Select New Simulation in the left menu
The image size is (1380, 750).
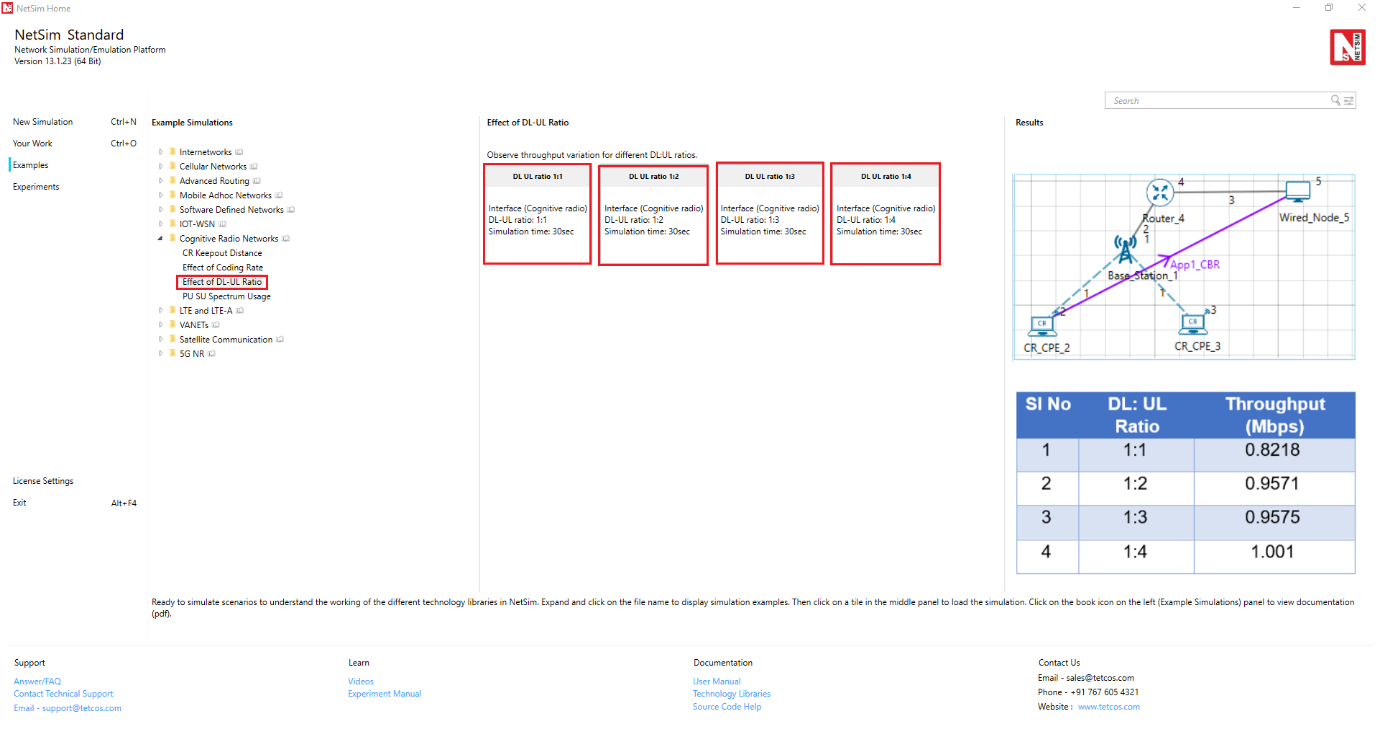point(43,122)
